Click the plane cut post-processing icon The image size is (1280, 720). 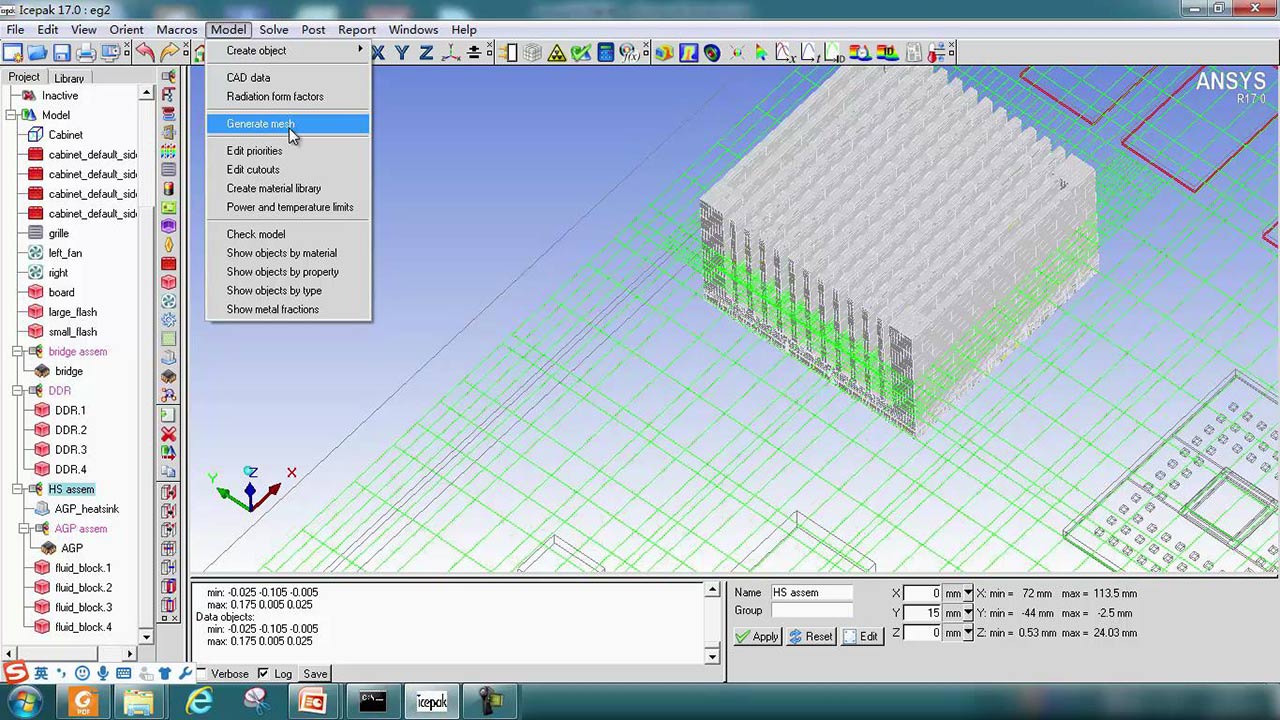click(x=688, y=53)
